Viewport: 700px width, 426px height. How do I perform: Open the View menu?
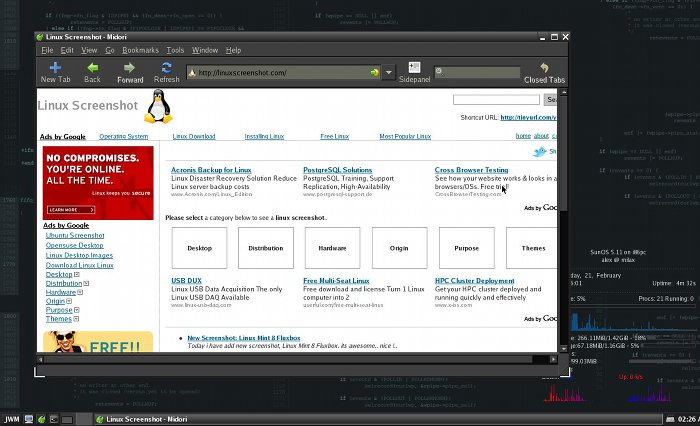[x=89, y=50]
